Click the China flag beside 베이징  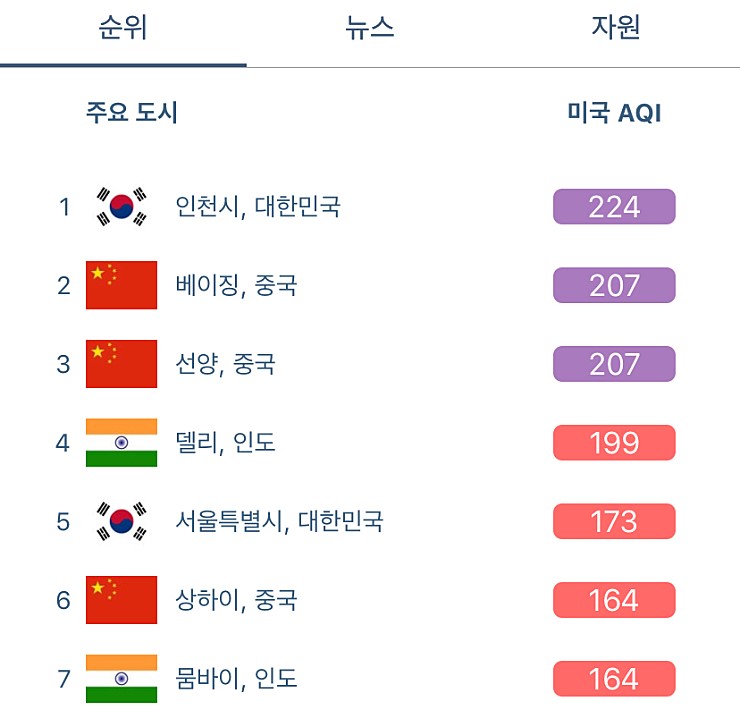pyautogui.click(x=121, y=285)
